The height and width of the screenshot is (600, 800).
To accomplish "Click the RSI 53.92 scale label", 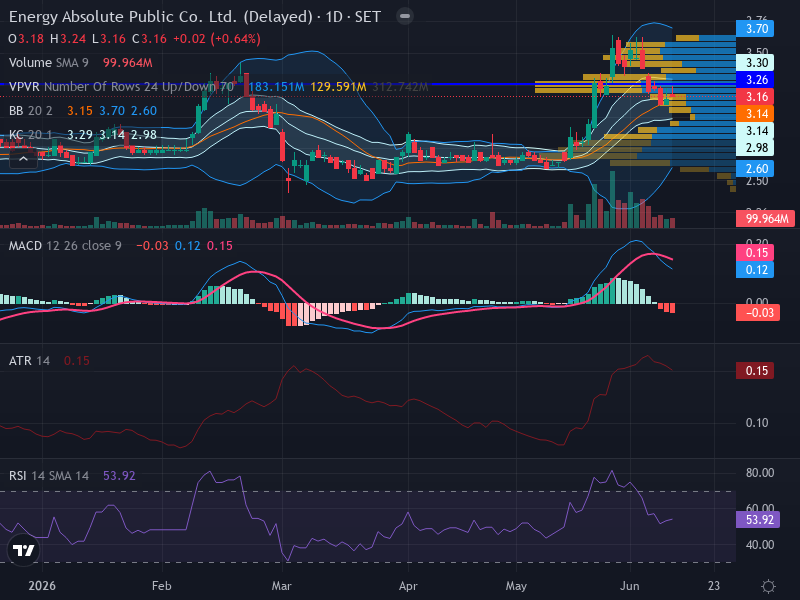I will [758, 519].
